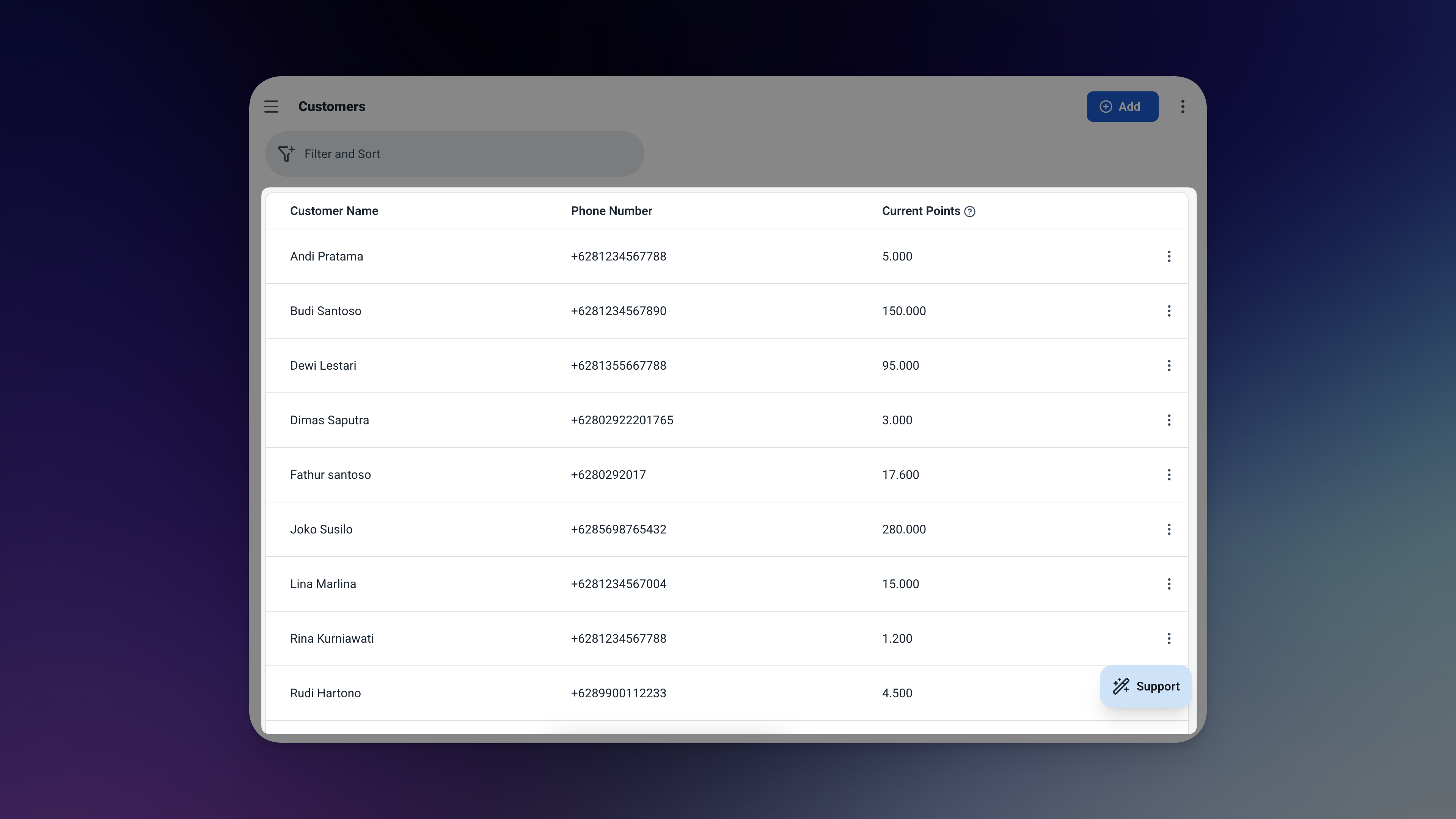Click the kebab menu for Andi Pratama
Viewport: 1456px width, 819px height.
1169,256
